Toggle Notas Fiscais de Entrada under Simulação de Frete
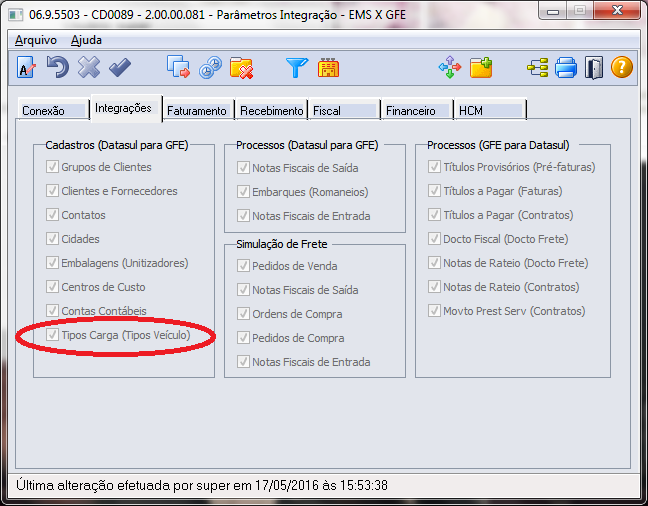This screenshot has height=506, width=648. pyautogui.click(x=243, y=362)
